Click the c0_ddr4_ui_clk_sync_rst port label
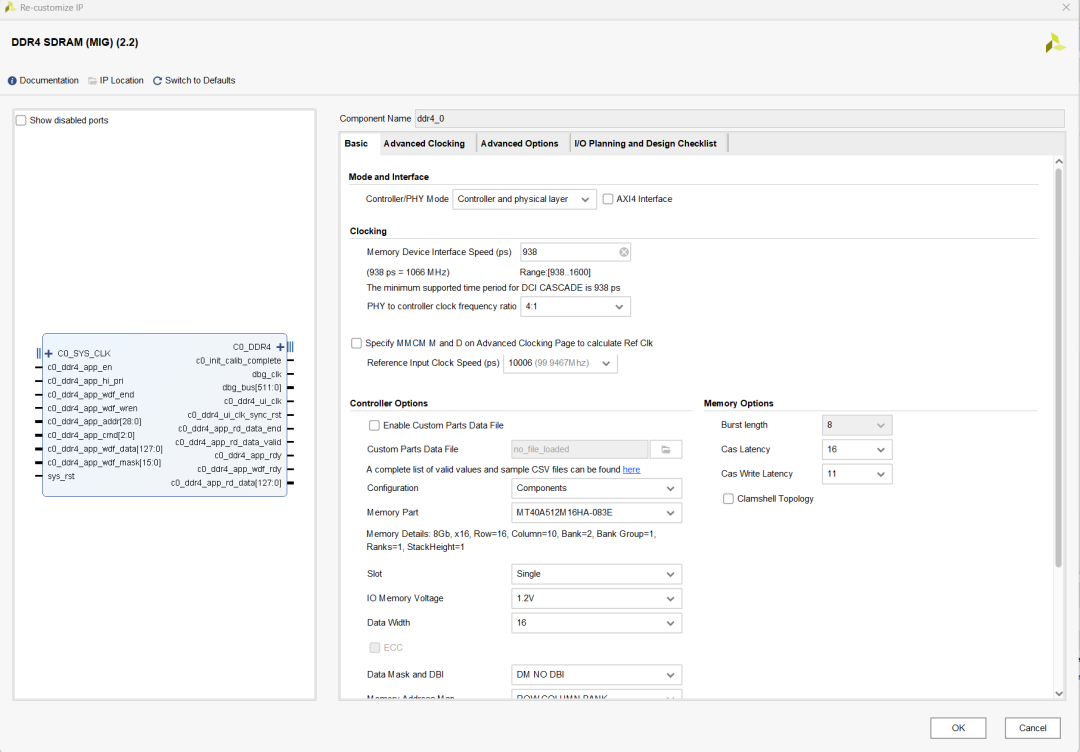 [234, 415]
